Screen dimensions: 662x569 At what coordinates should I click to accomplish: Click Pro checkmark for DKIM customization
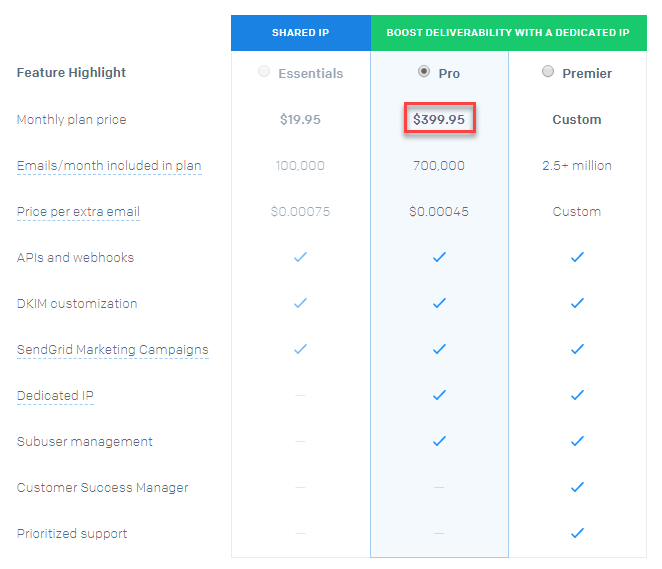click(439, 303)
